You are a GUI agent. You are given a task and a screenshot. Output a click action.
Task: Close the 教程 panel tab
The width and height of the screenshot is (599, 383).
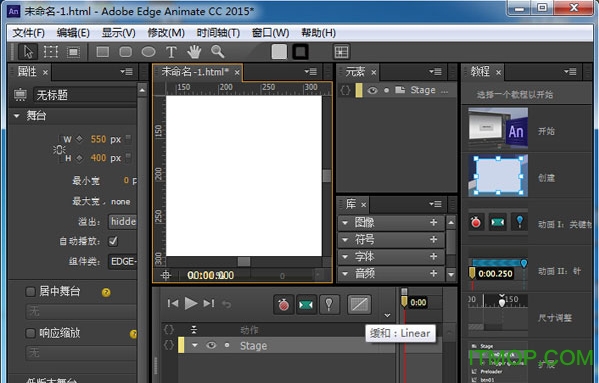498,72
